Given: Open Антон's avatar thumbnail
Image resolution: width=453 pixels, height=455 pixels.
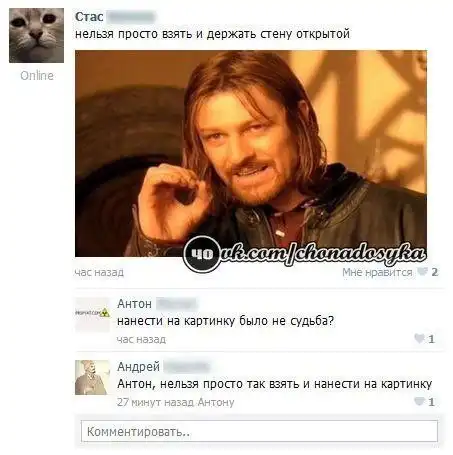Looking at the screenshot, I should (92, 315).
